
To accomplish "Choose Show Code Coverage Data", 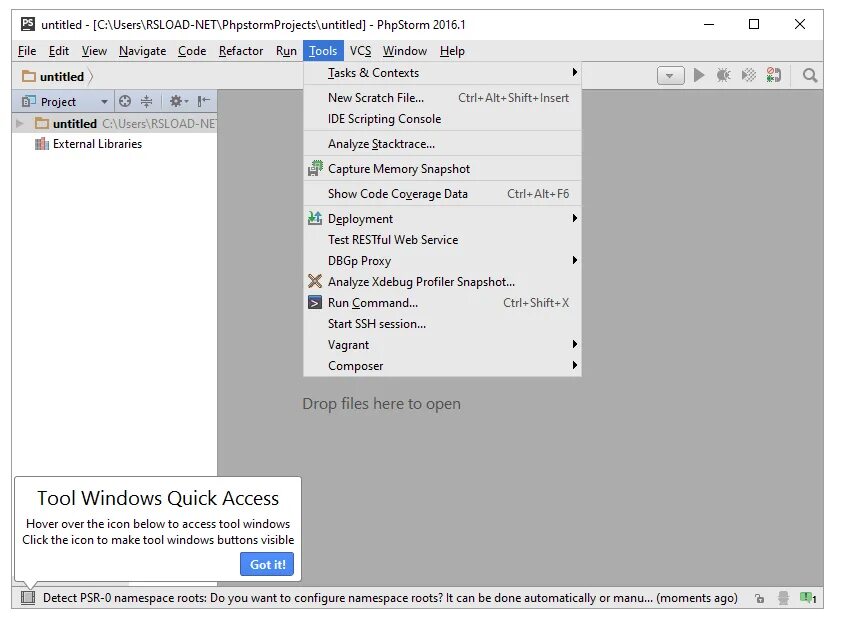I will pos(442,194).
